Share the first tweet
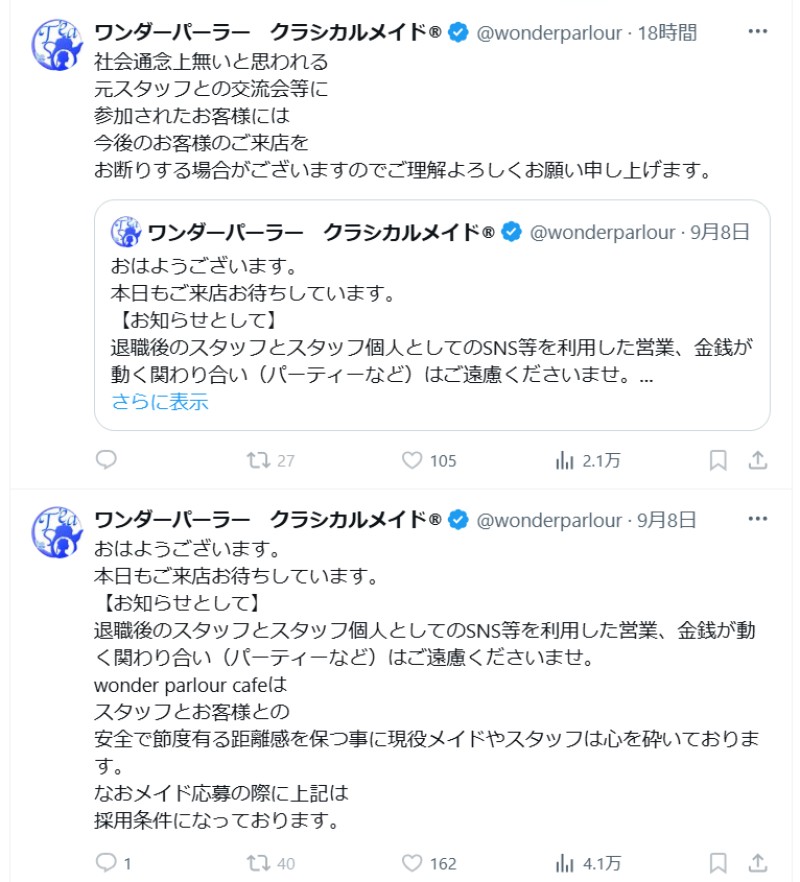Screen dimensions: 800x882 758,460
